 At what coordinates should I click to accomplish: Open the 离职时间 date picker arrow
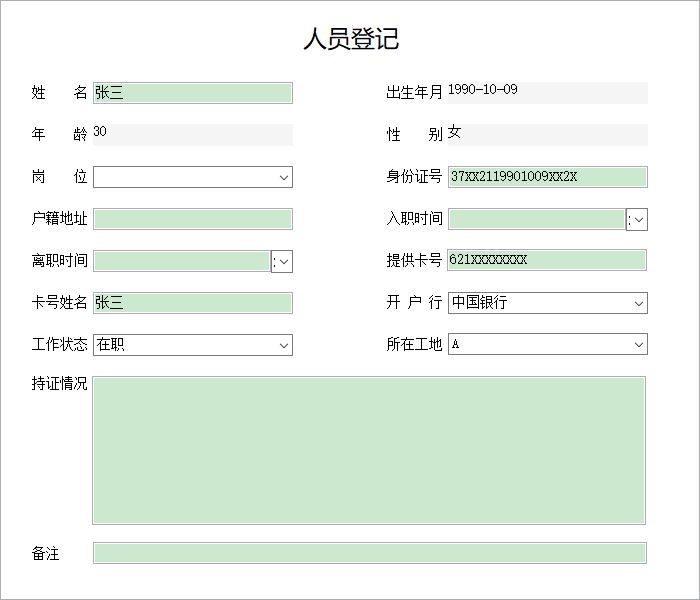tap(282, 261)
